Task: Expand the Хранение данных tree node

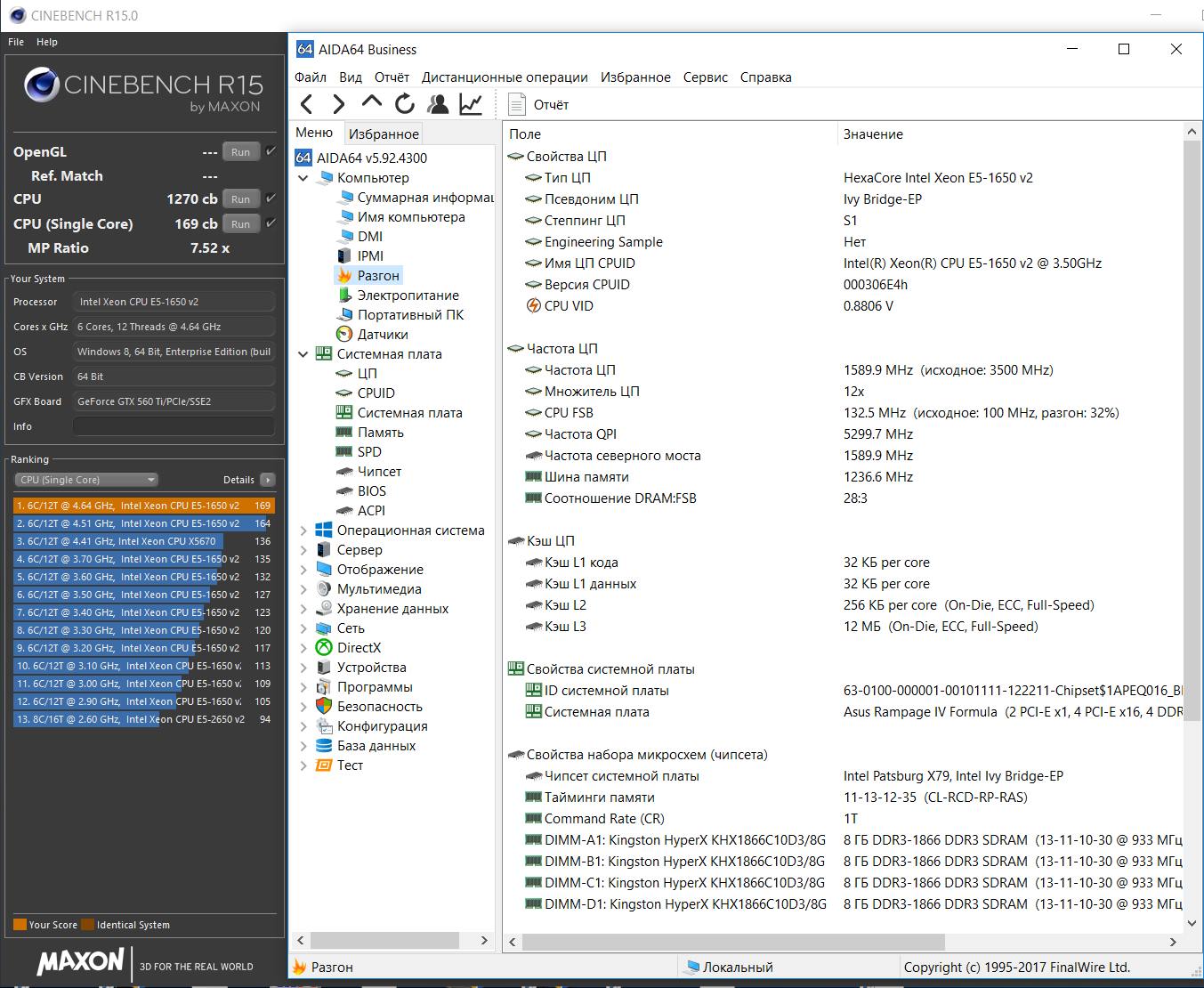Action: pyautogui.click(x=303, y=609)
